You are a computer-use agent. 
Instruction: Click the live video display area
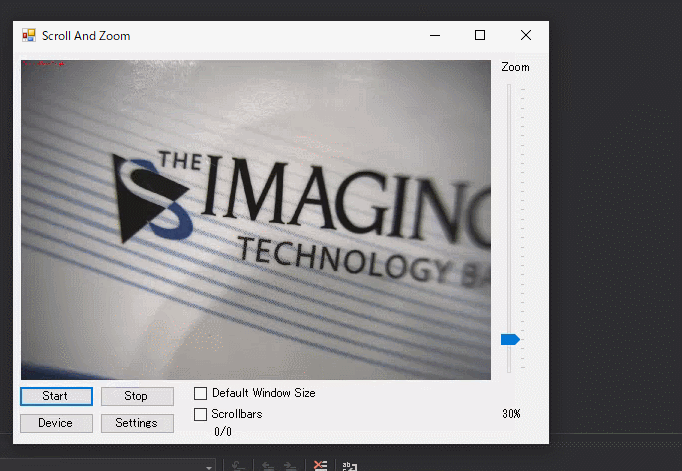click(256, 220)
